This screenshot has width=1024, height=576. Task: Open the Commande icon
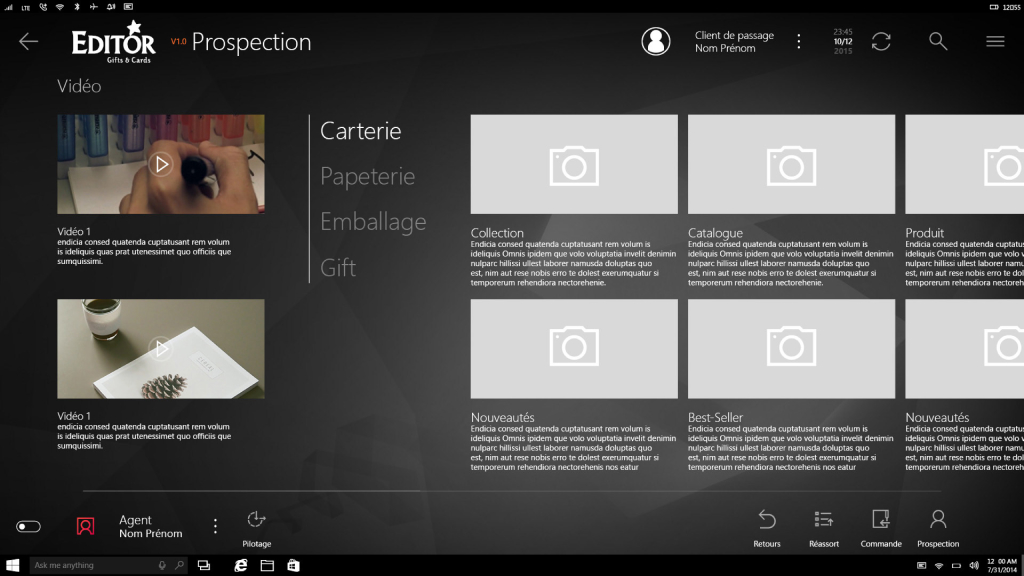click(881, 519)
